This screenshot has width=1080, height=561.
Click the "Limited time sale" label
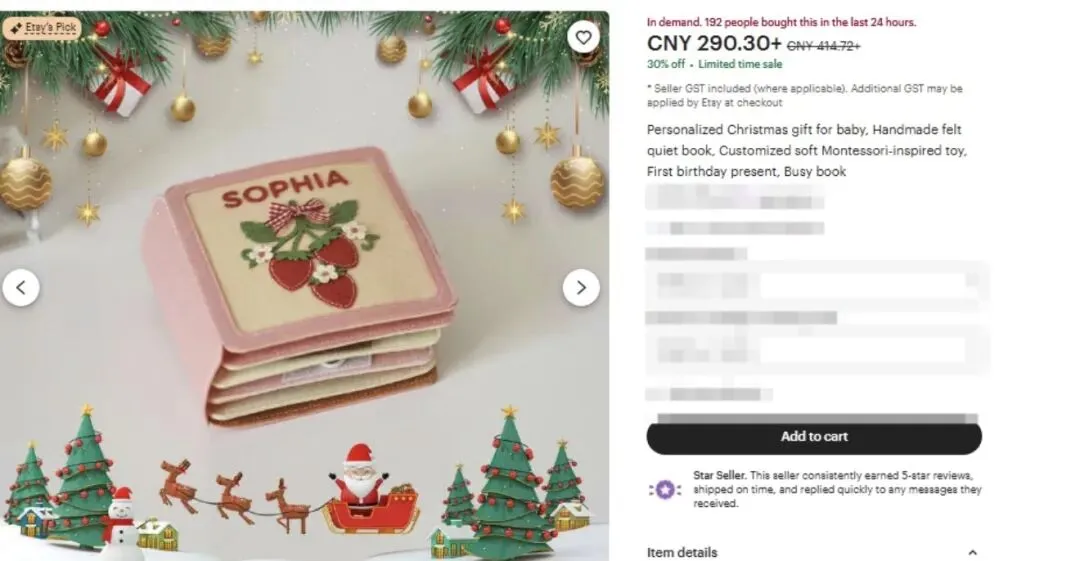740,64
